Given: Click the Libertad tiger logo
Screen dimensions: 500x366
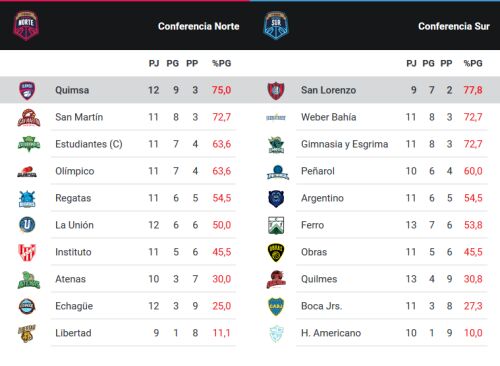Looking at the screenshot, I should [27, 333].
